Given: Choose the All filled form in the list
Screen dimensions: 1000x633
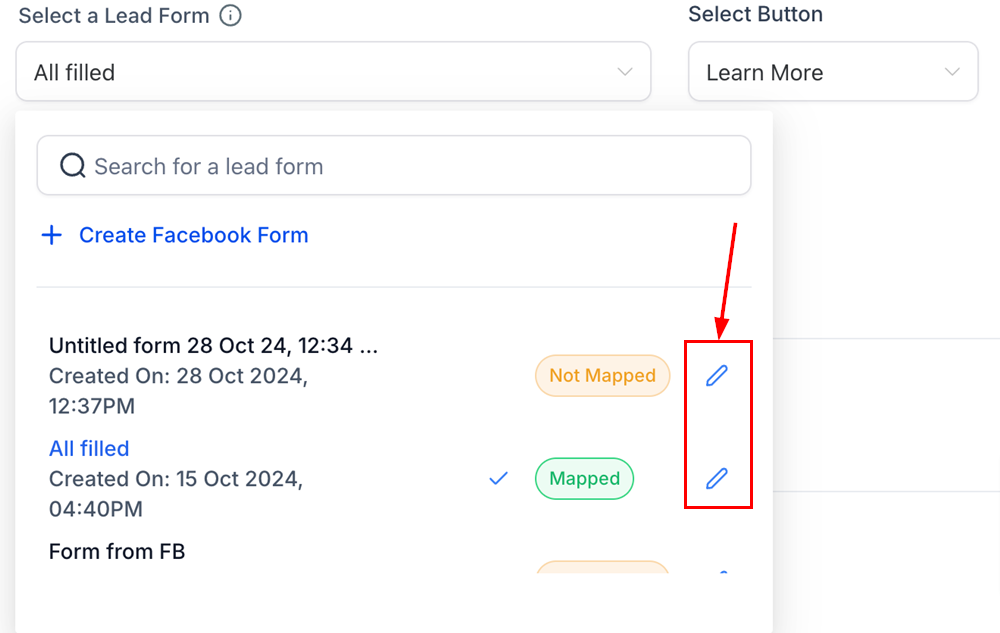Looking at the screenshot, I should click(89, 449).
